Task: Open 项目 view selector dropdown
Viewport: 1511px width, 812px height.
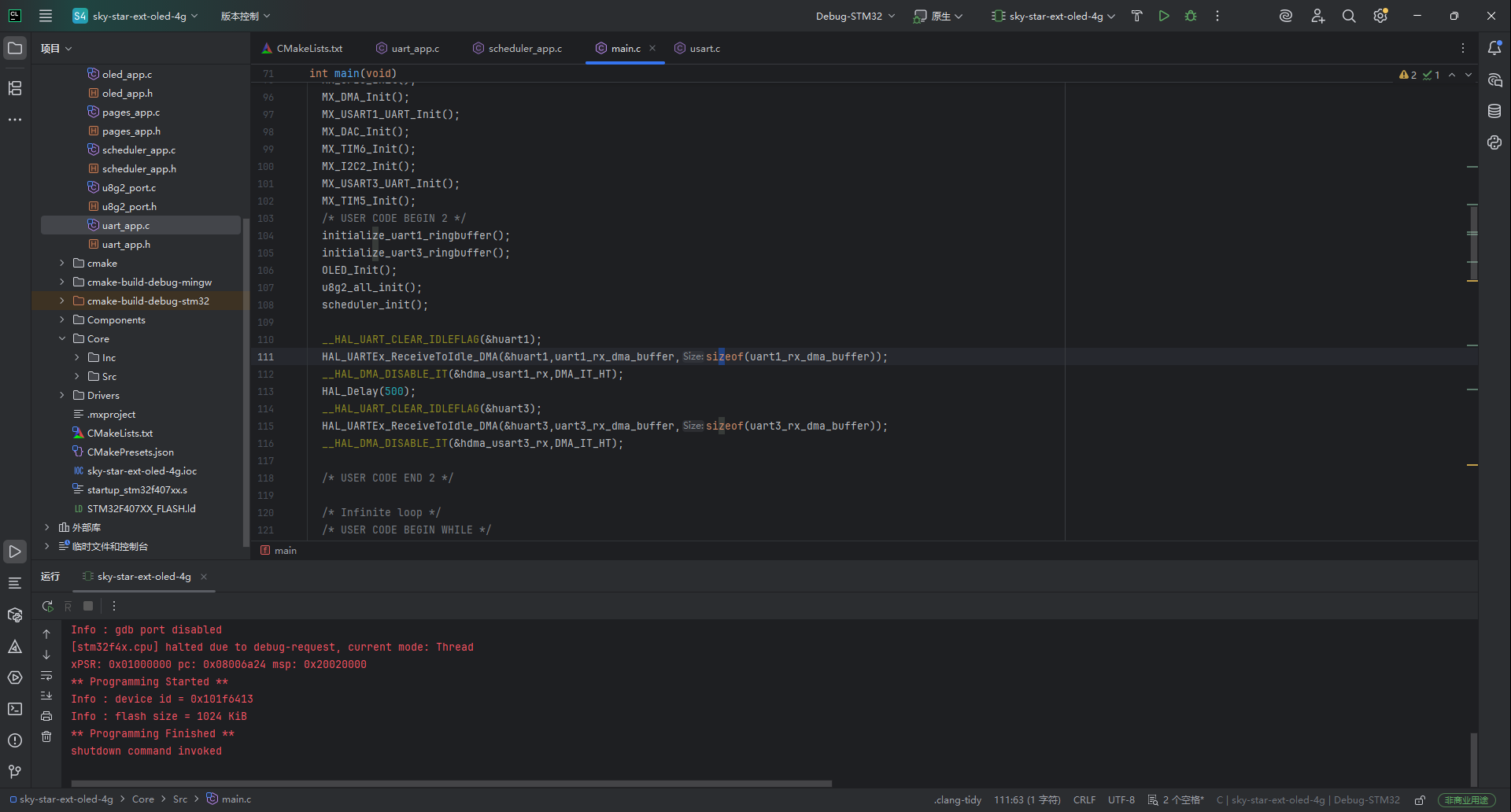Action: click(x=57, y=49)
